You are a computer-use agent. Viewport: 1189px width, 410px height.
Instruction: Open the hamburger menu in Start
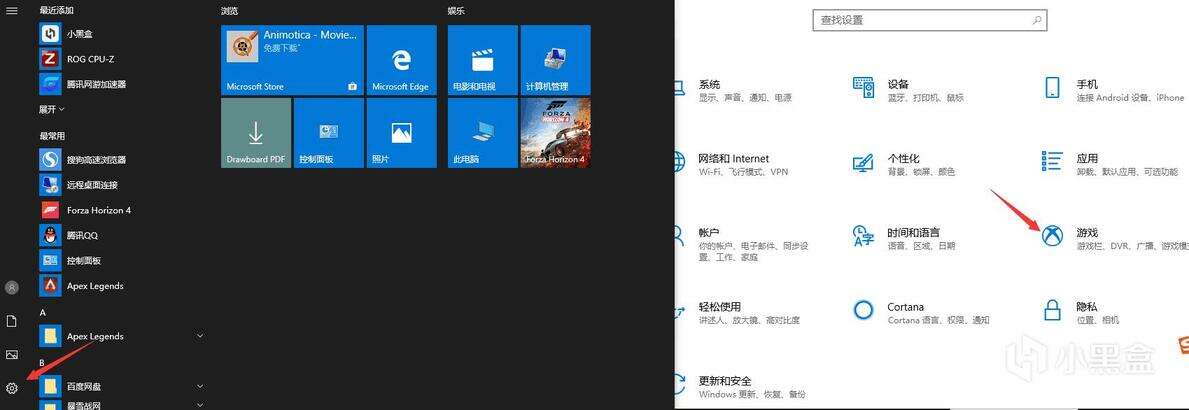pos(11,11)
